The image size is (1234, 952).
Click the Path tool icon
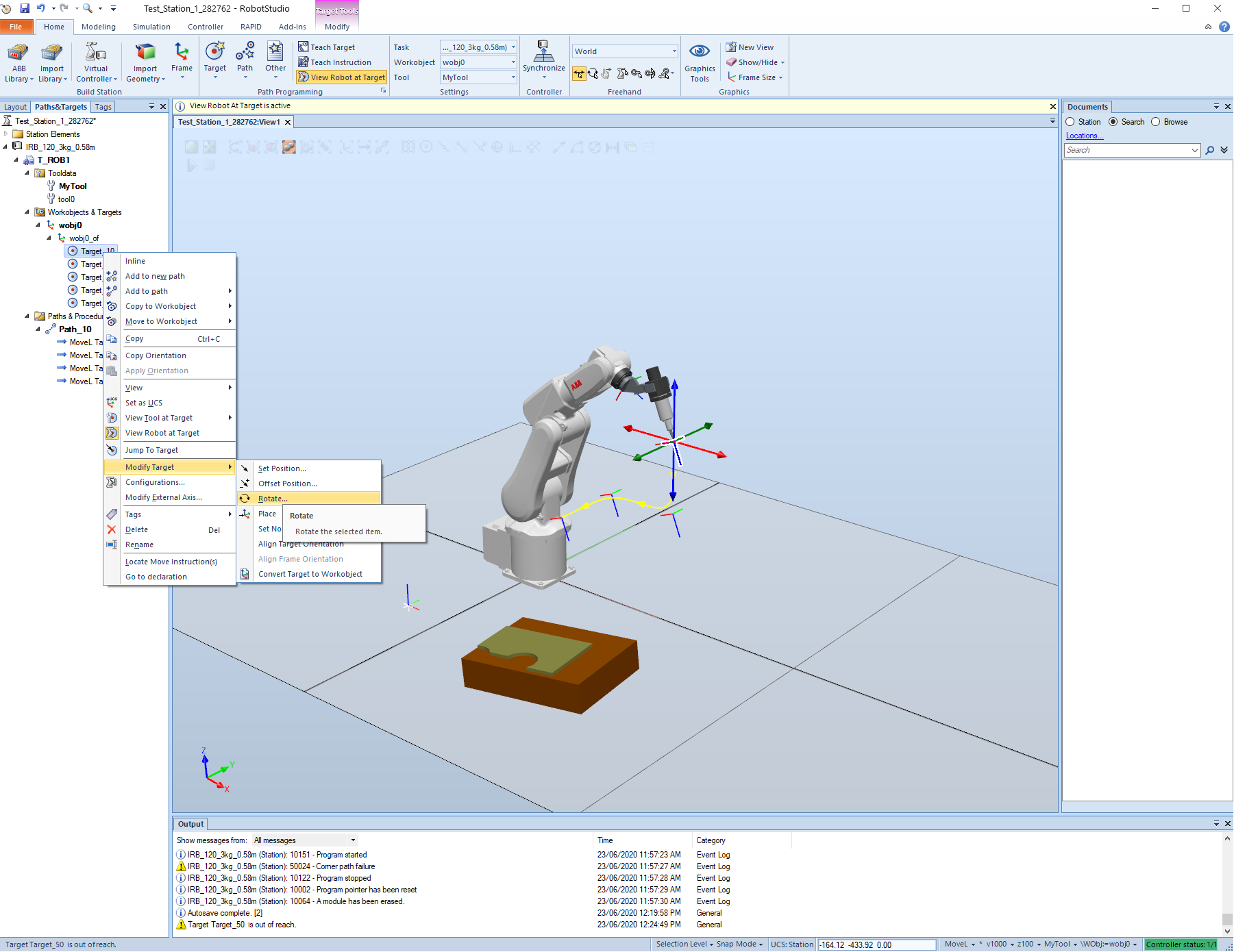pyautogui.click(x=245, y=52)
